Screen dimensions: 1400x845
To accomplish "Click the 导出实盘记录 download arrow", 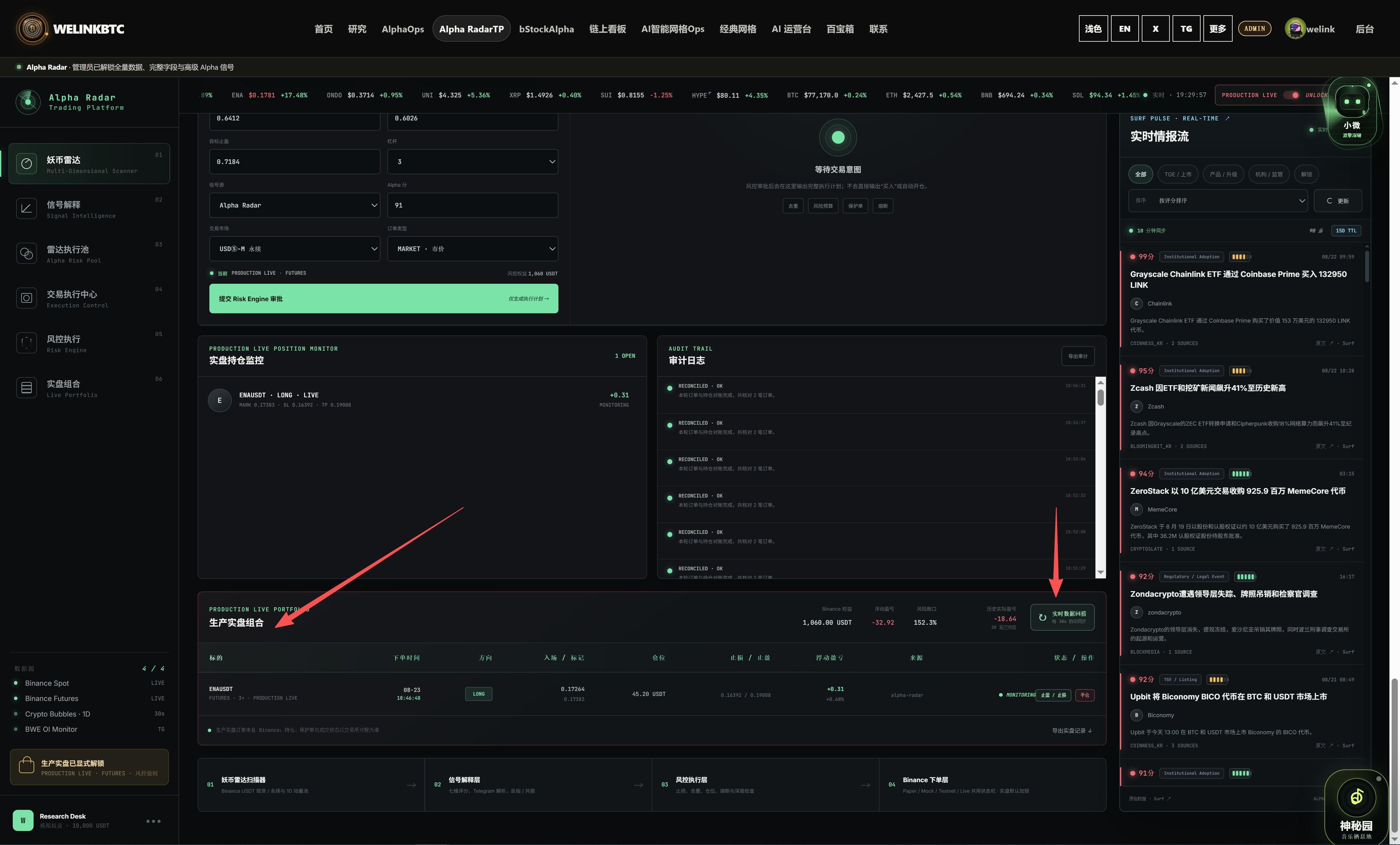I will 1090,731.
